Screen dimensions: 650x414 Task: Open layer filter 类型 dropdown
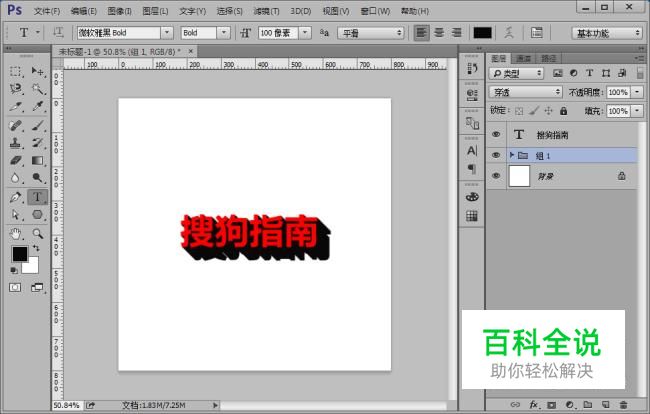tap(516, 74)
